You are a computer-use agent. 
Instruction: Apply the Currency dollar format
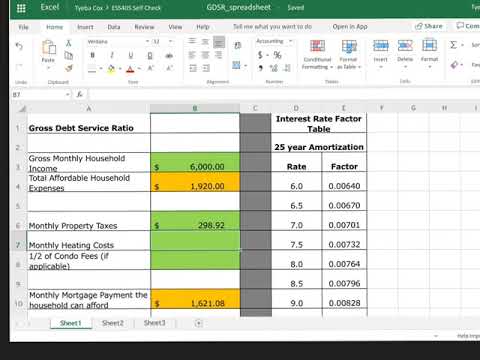coord(260,55)
